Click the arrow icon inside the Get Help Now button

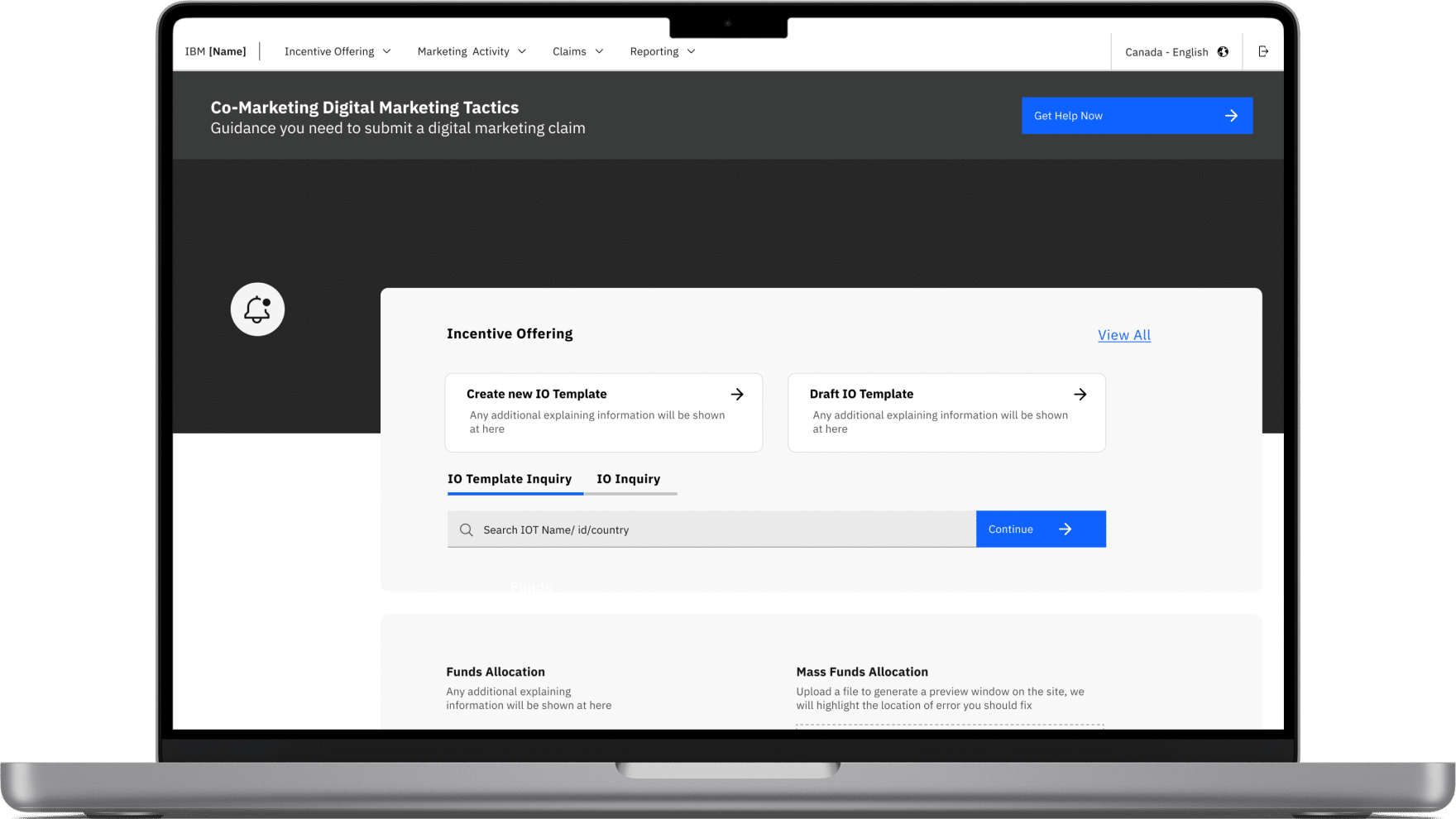click(x=1231, y=116)
